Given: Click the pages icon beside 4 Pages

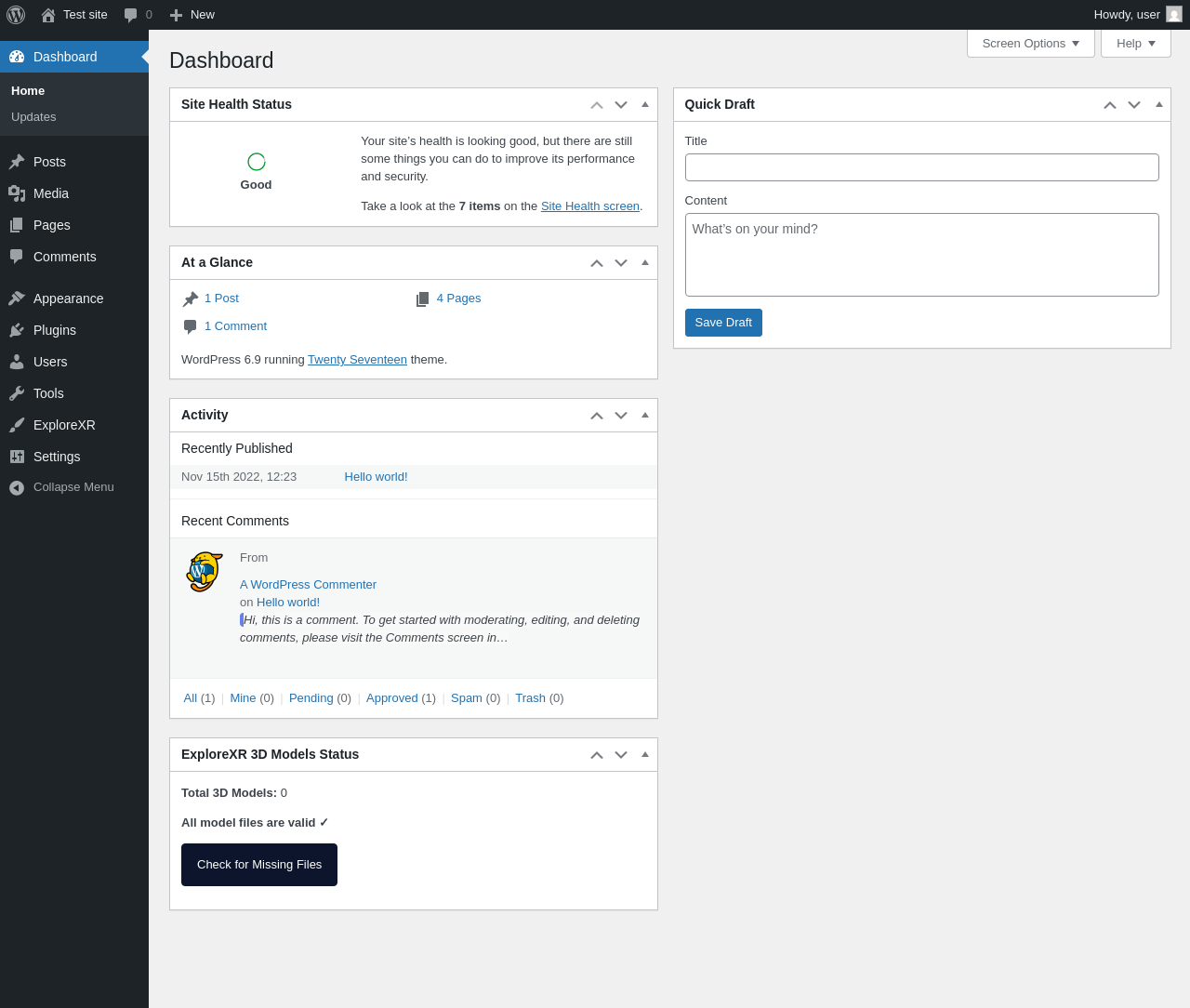Looking at the screenshot, I should (x=423, y=298).
